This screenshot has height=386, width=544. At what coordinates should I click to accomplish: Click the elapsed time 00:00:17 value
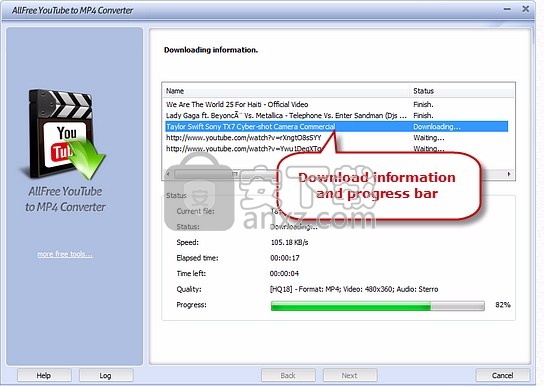tap(285, 258)
